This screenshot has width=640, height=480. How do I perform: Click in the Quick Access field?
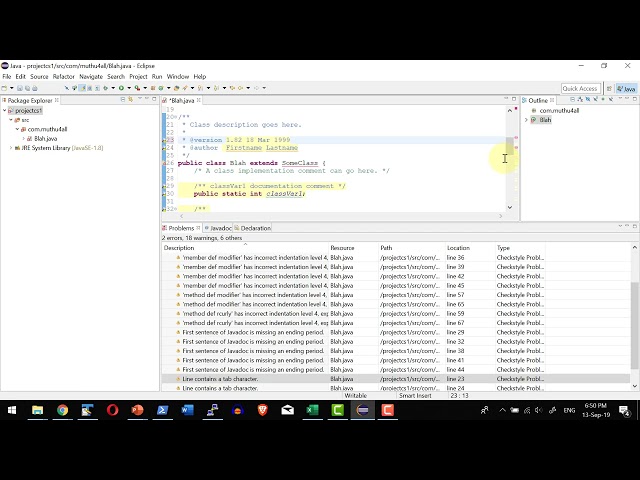580,89
